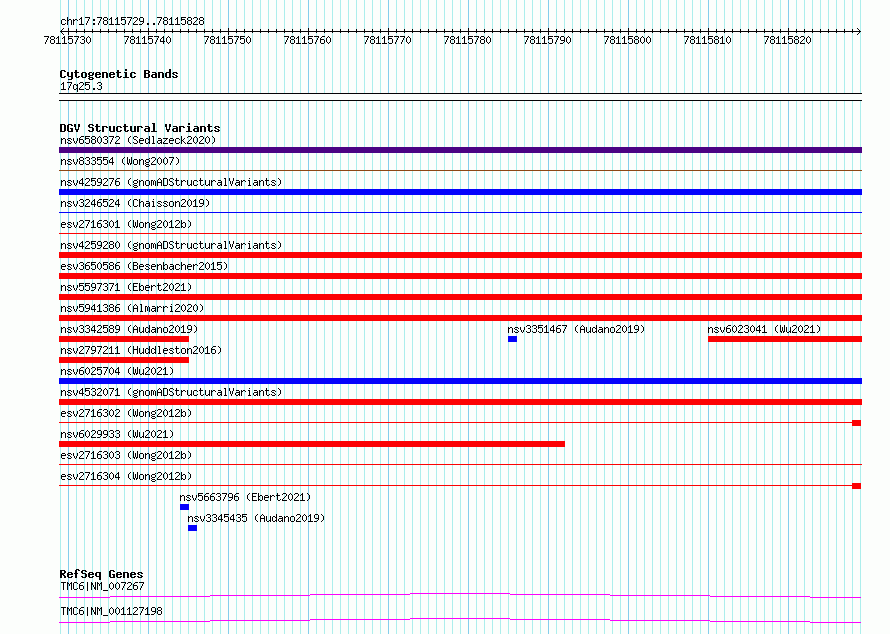
Task: Select ruler tick label 78115780
Action: click(x=467, y=40)
